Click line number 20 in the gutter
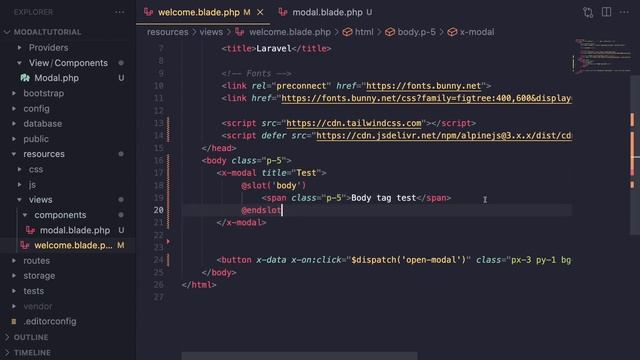 (159, 210)
